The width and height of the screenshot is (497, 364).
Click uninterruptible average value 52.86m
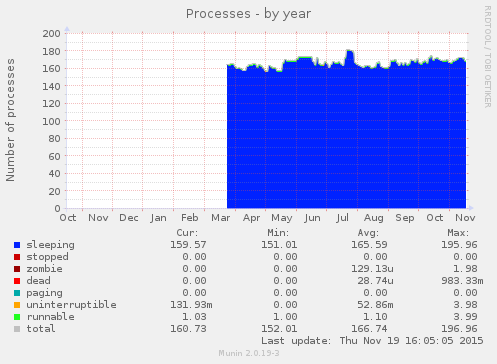pos(376,305)
